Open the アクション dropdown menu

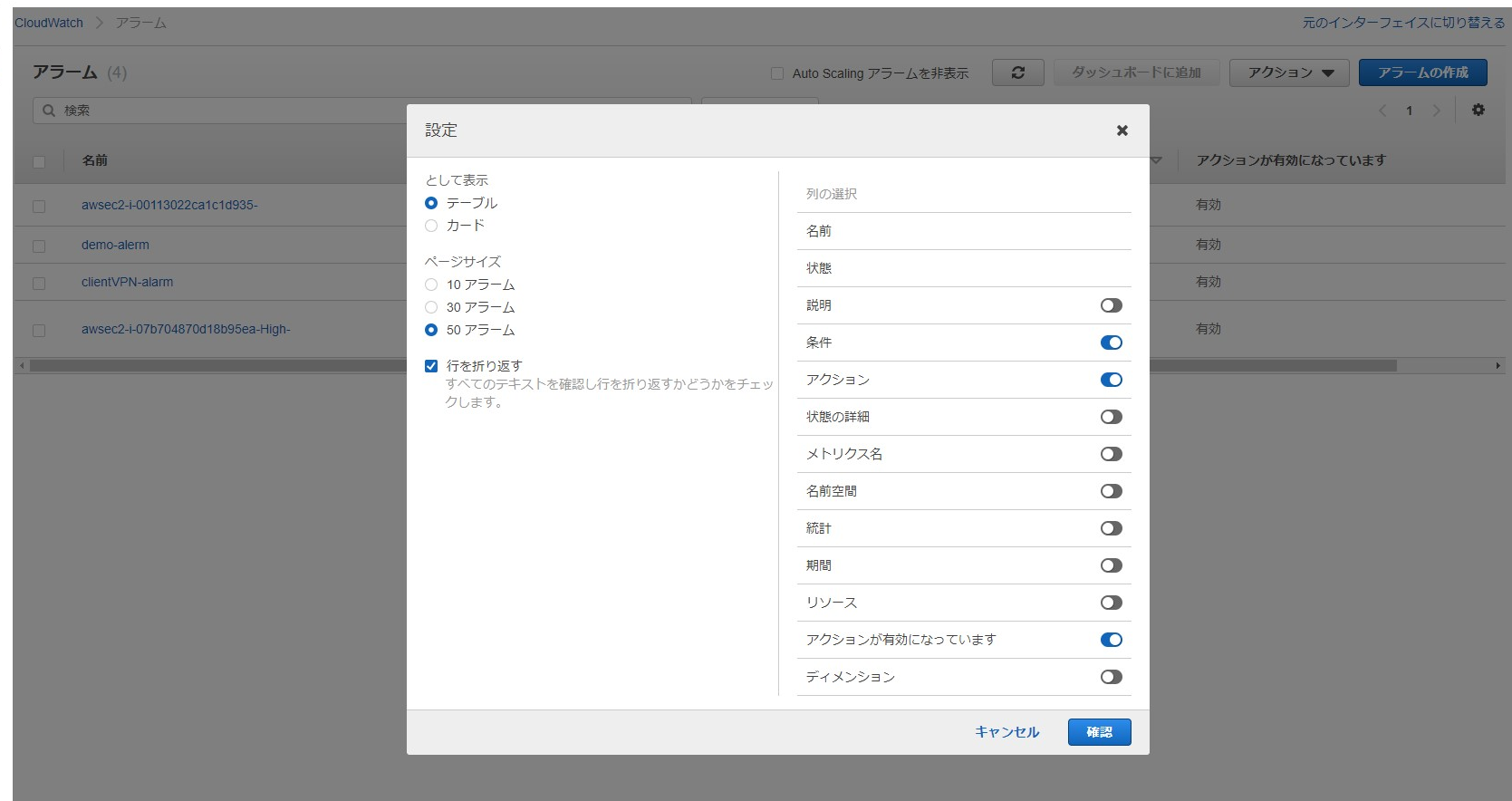1289,72
